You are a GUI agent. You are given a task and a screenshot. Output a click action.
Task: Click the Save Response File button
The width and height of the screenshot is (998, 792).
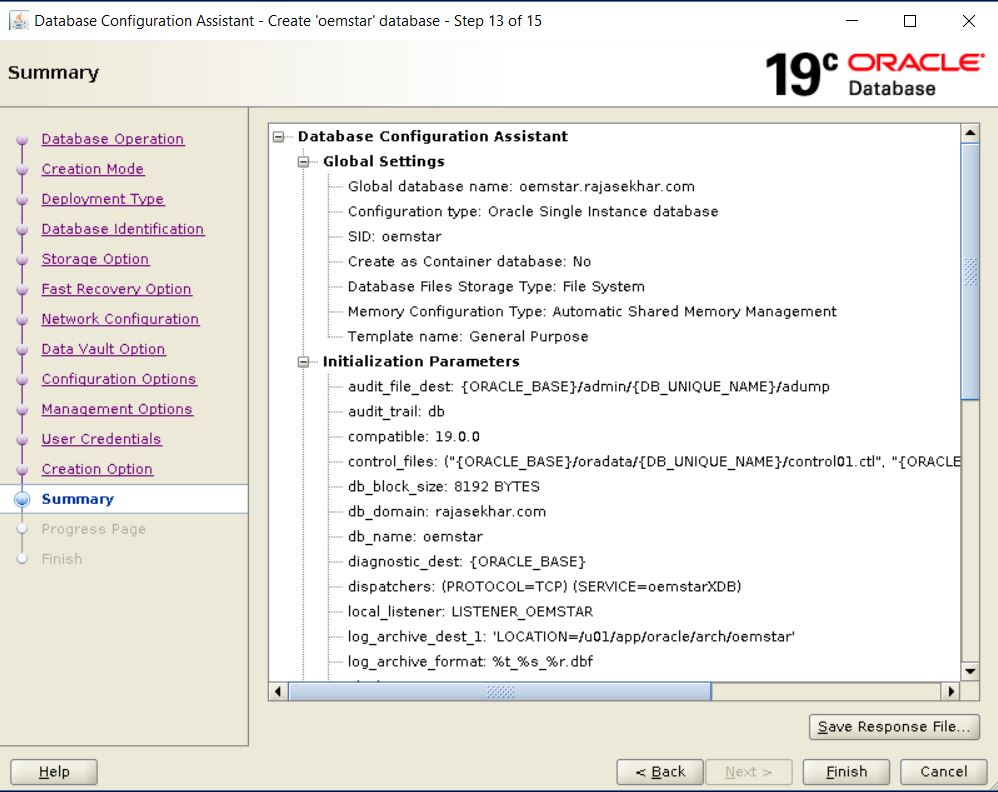click(894, 726)
